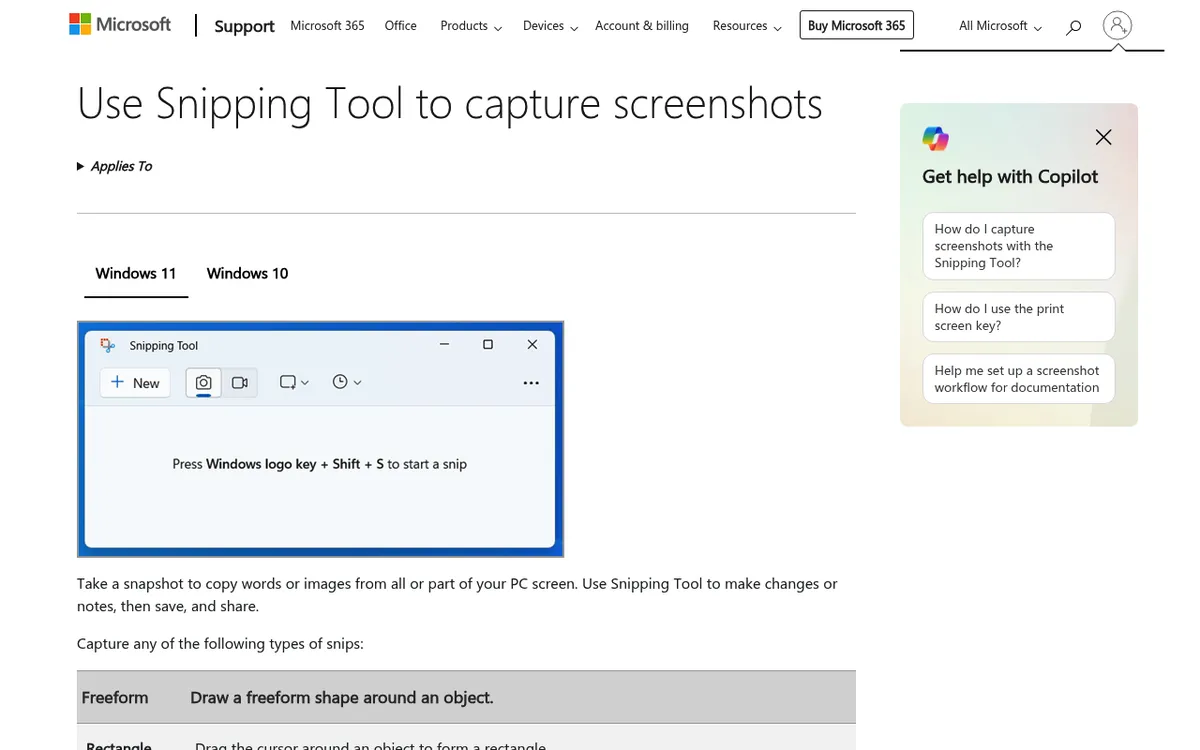Click the Snipping Tool app icon in image
1200x750 pixels.
click(x=108, y=345)
